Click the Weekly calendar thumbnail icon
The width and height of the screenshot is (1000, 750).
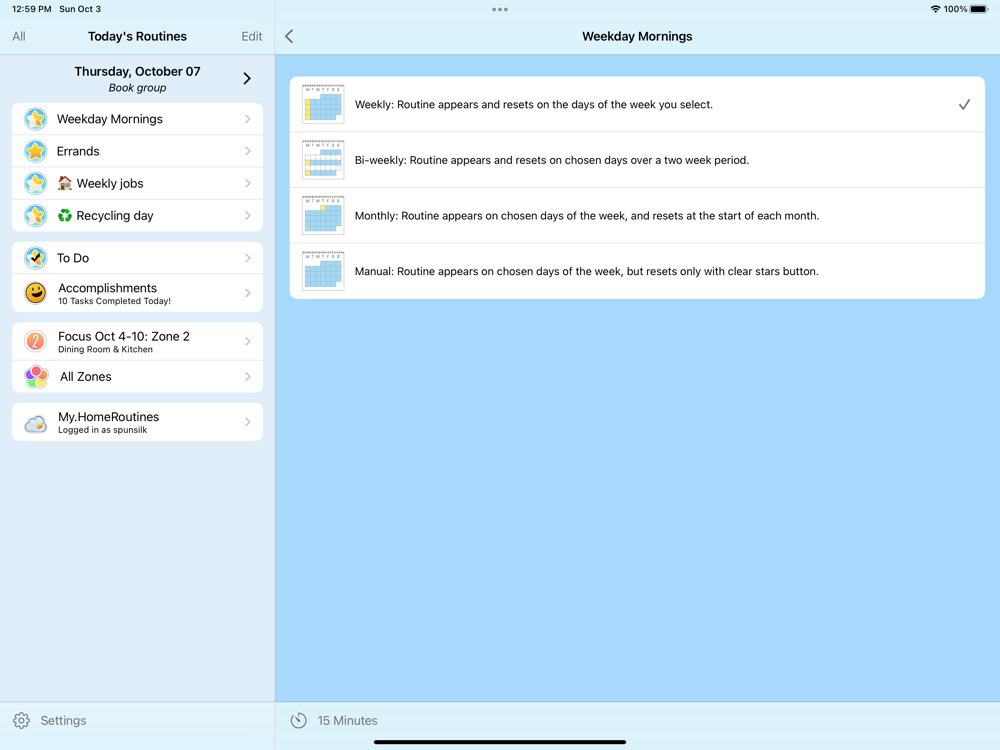[323, 104]
